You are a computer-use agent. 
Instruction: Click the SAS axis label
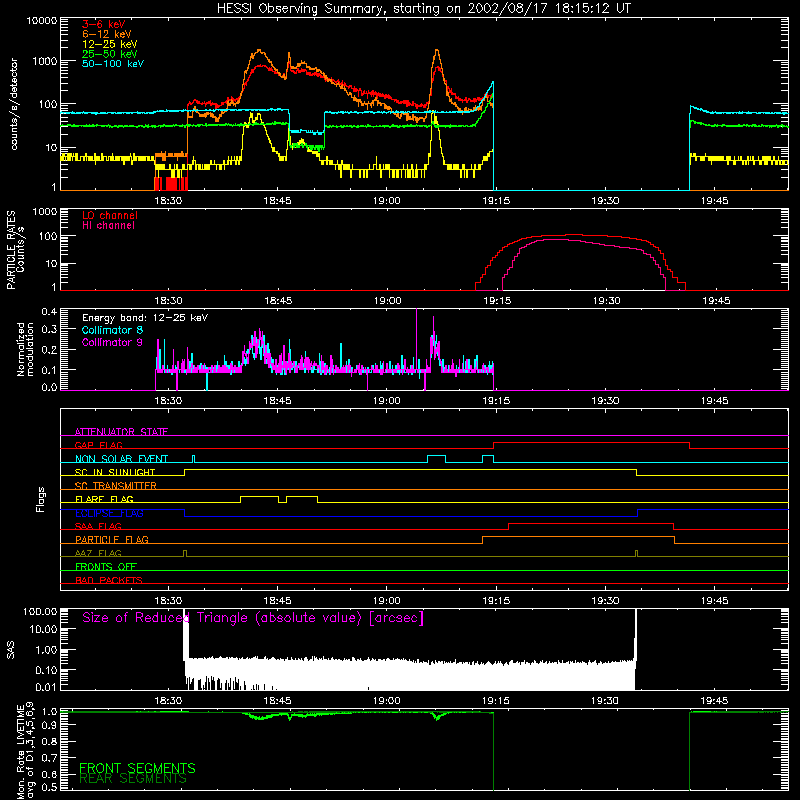coord(10,650)
